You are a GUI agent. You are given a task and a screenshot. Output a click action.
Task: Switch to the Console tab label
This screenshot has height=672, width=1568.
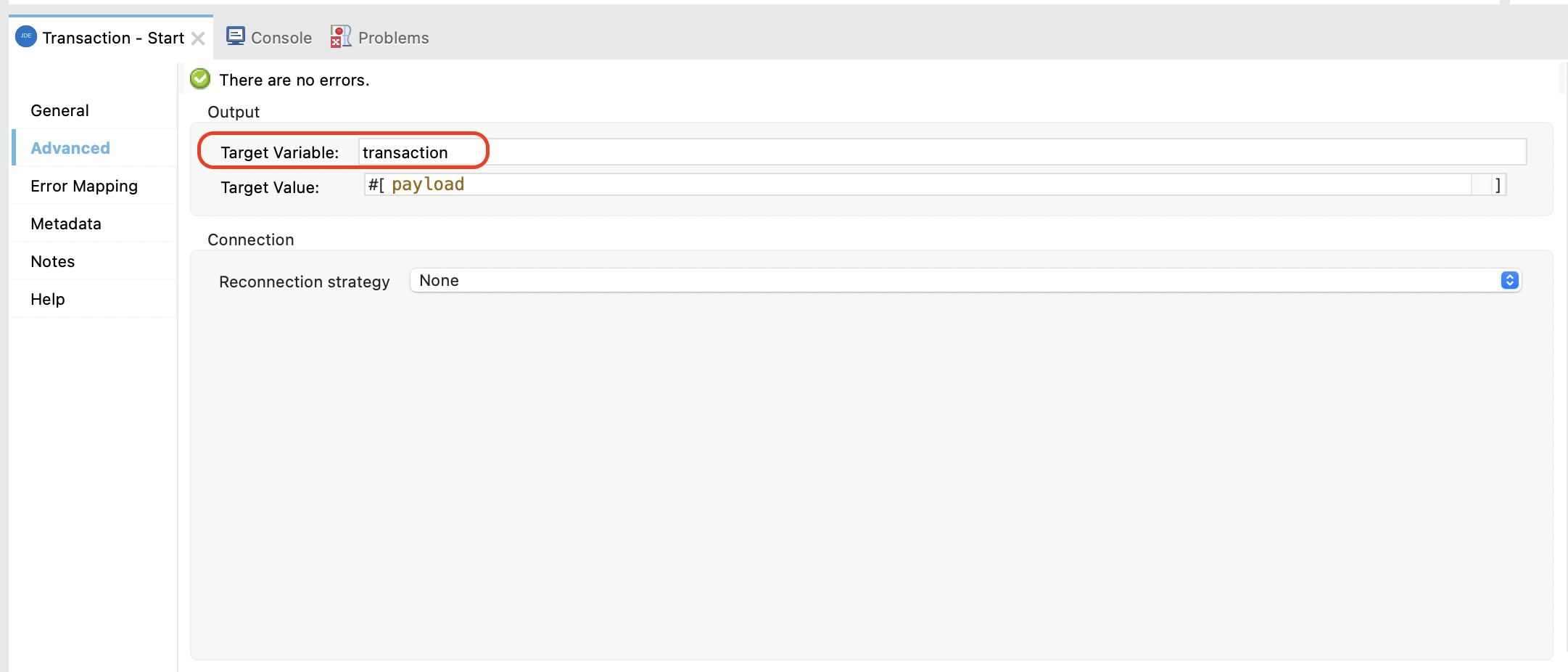281,38
